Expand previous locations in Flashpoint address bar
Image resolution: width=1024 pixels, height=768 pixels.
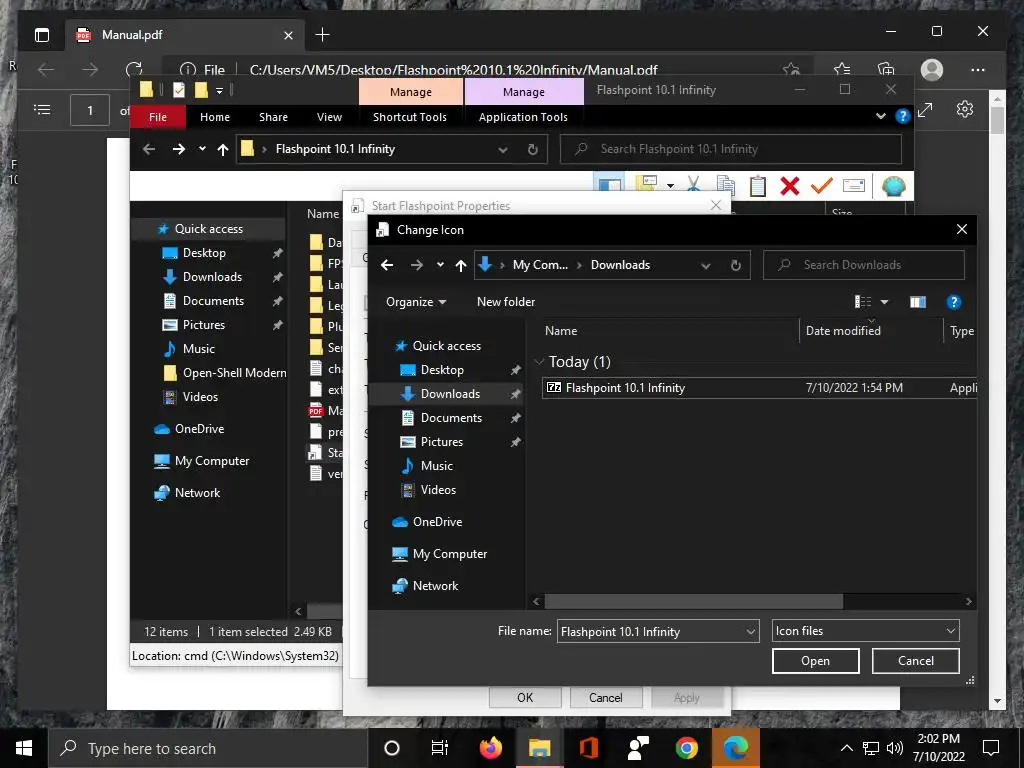(x=503, y=149)
